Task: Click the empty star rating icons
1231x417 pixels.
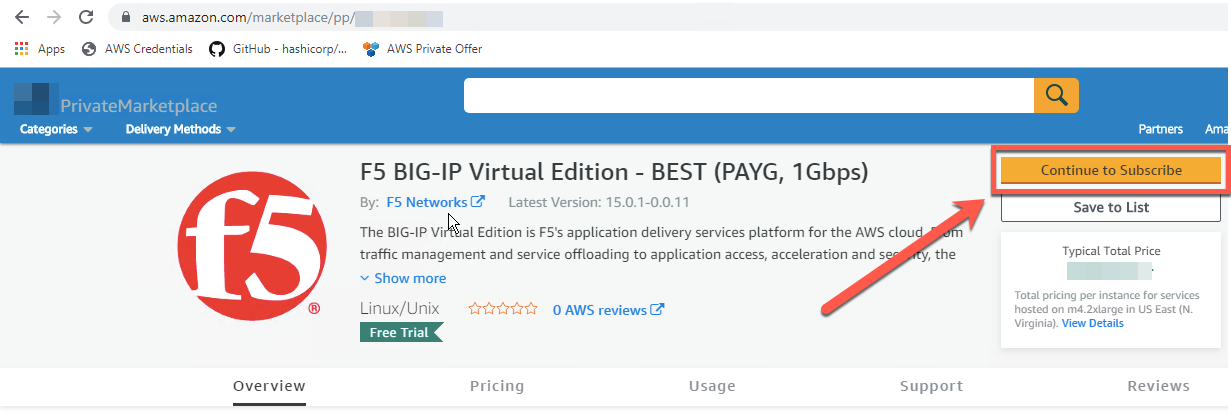Action: point(503,309)
